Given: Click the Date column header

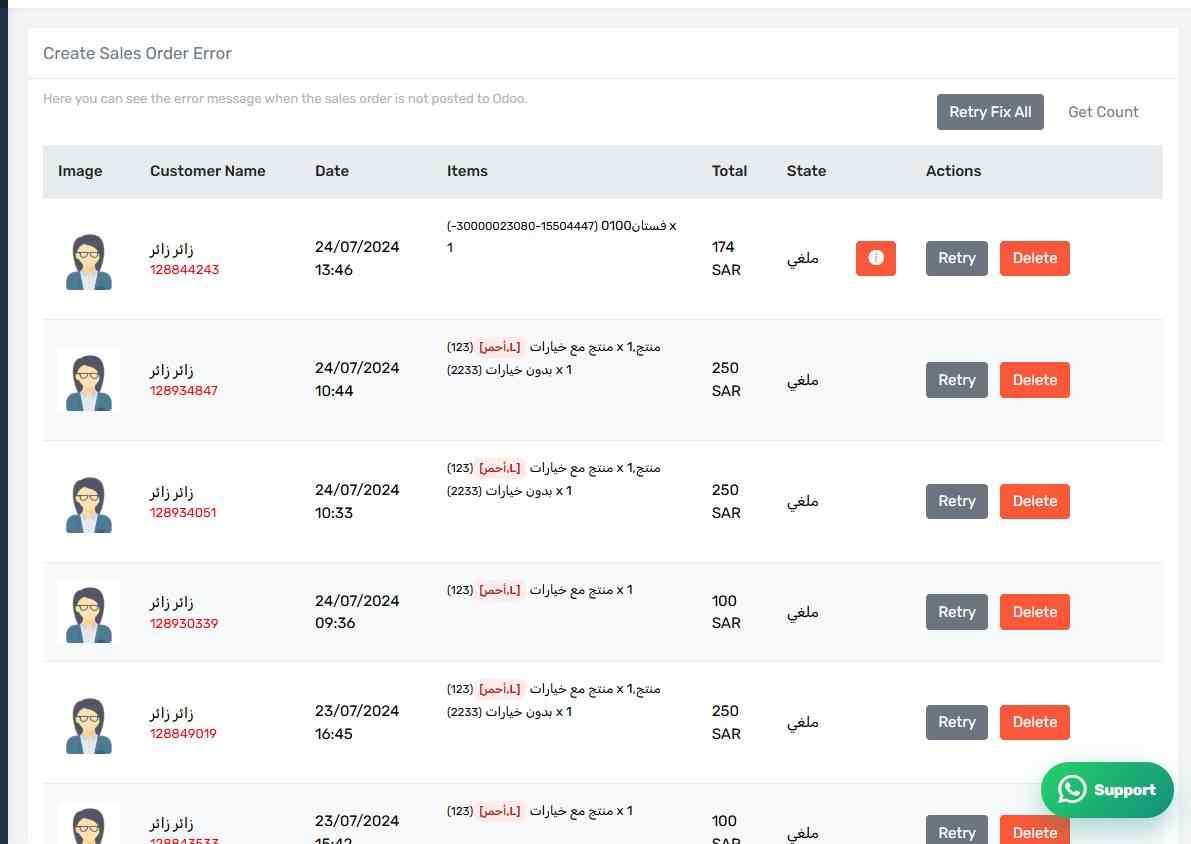Looking at the screenshot, I should 332,171.
